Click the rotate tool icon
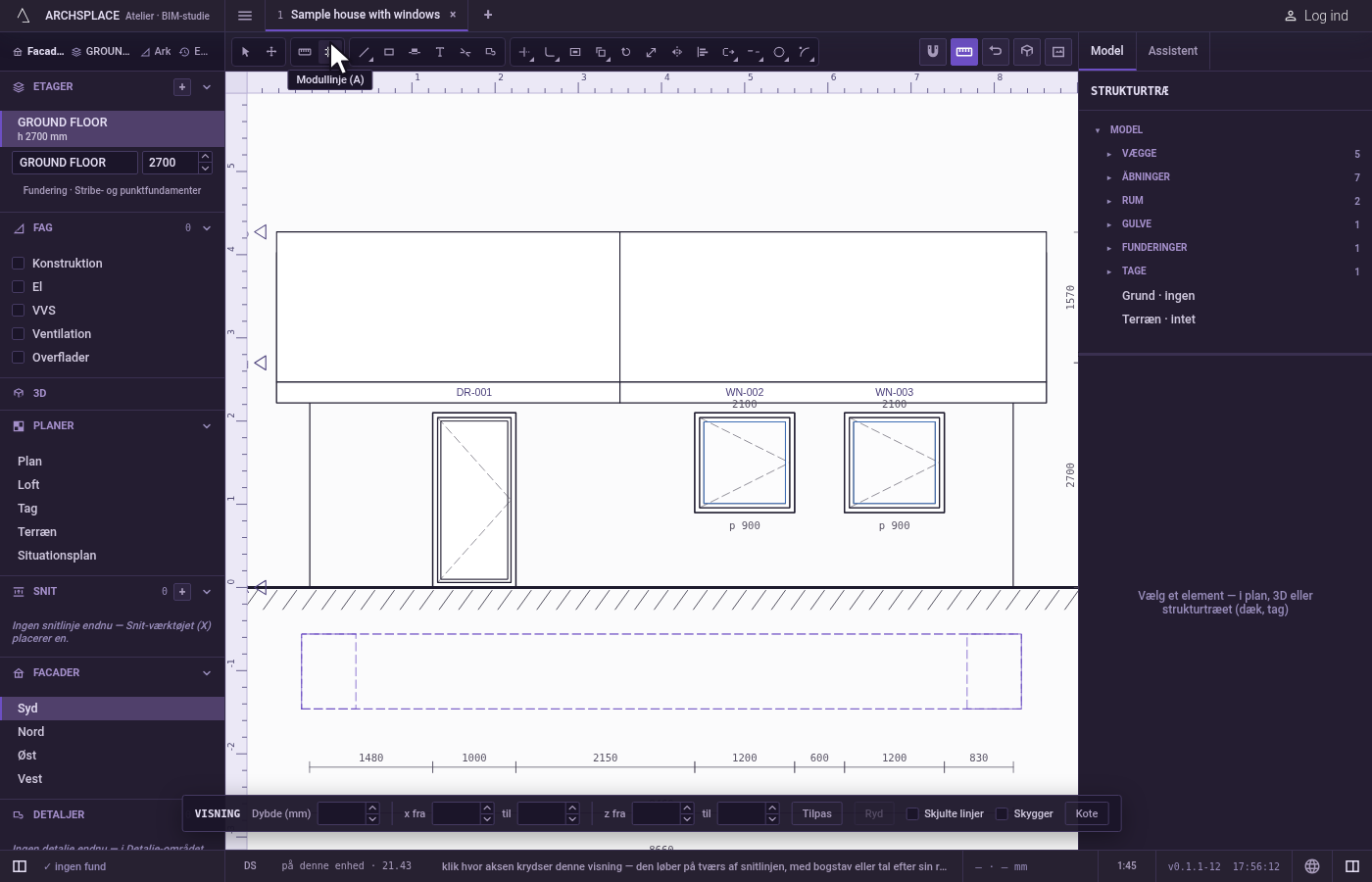Screen dimensions: 1372x882 click(626, 52)
